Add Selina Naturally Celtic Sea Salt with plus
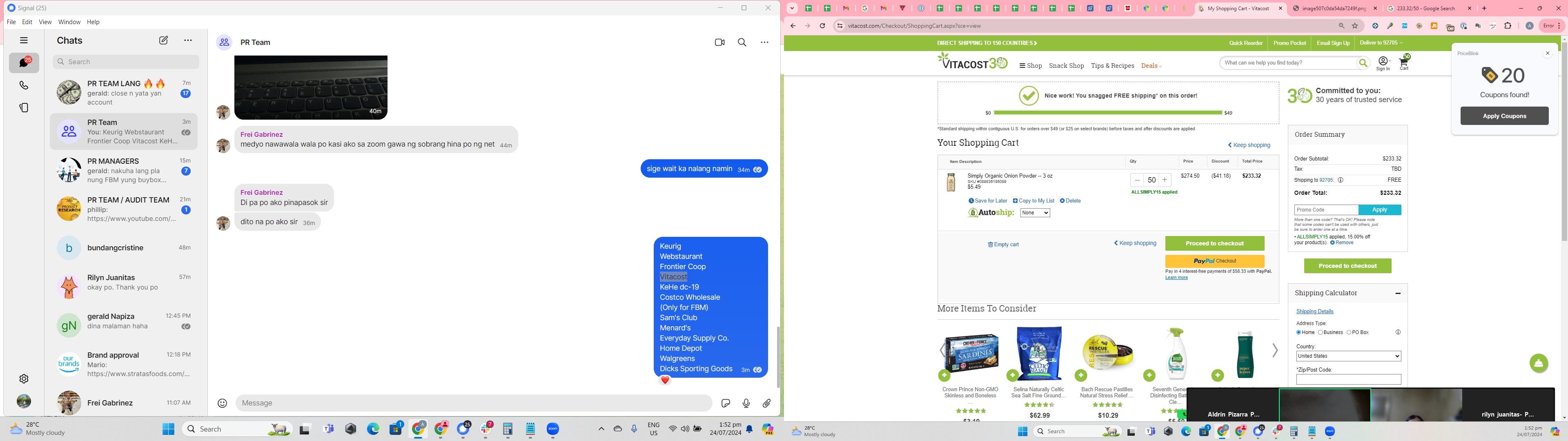The width and height of the screenshot is (1568, 441). click(1012, 376)
